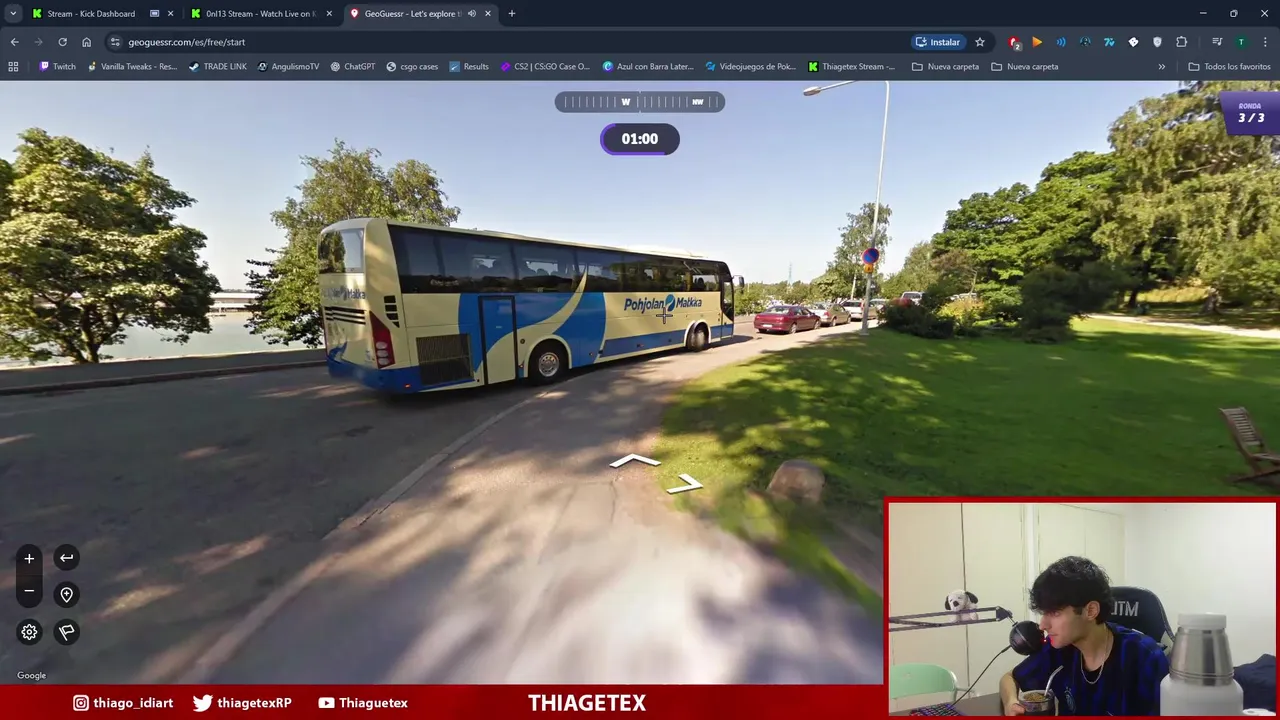Screen dimensions: 1280x720
Task: Open the white diamond-tag extension icon
Action: point(1133,42)
